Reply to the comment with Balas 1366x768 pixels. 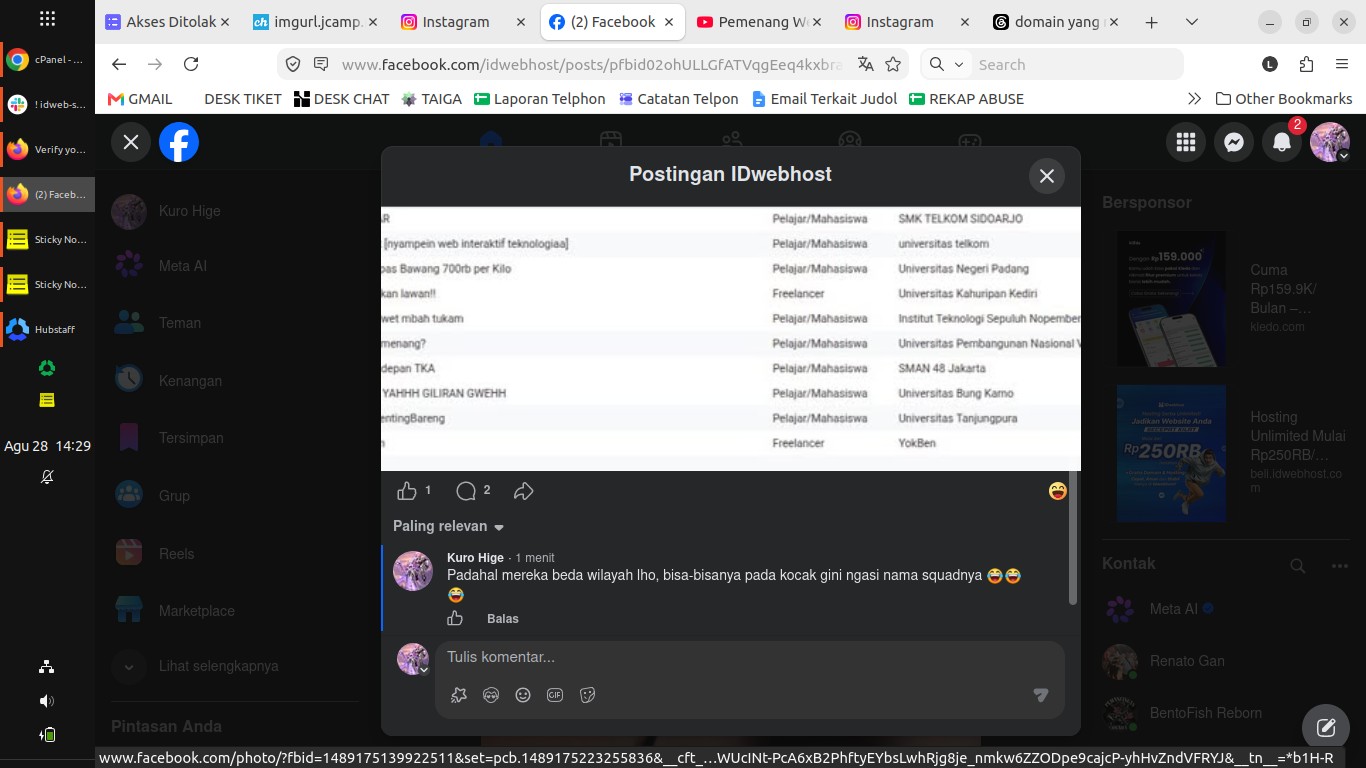(x=503, y=619)
